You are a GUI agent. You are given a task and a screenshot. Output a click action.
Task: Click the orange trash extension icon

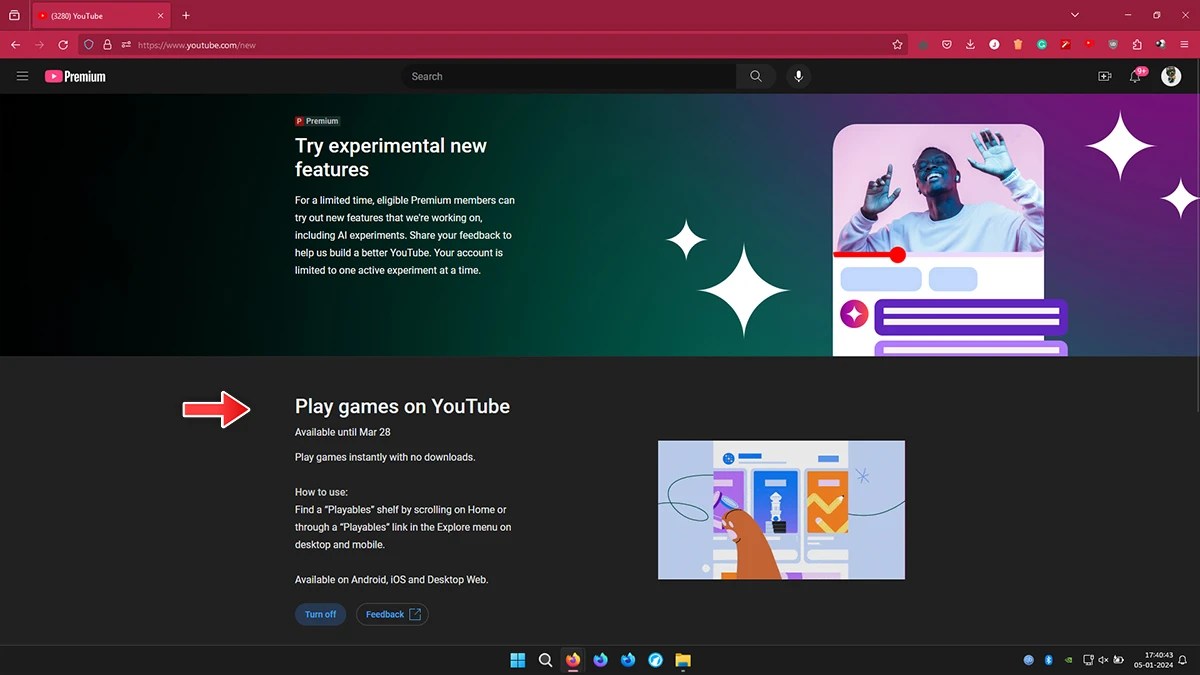(1018, 45)
